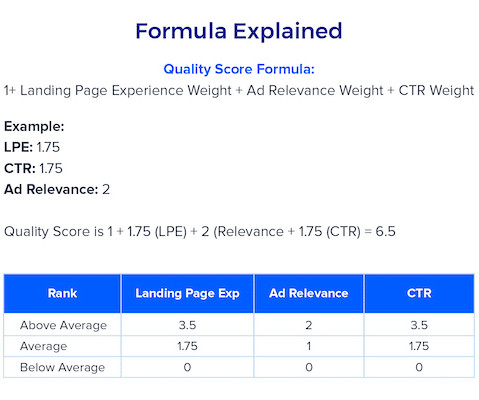Click the 'Quality Score Formula:' blue subheading

(239, 69)
